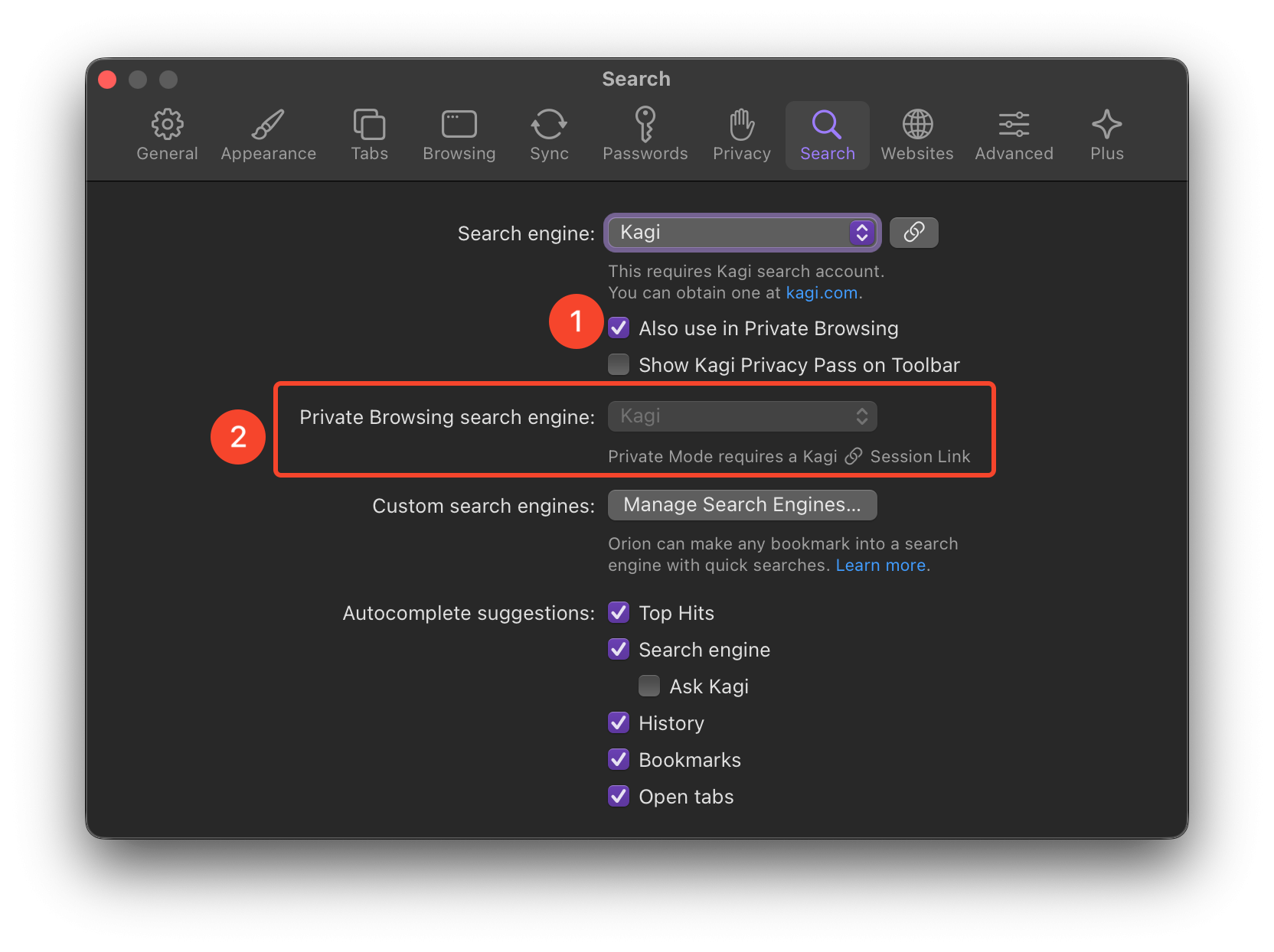The height and width of the screenshot is (952, 1274).
Task: Open the Tabs settings icon
Action: point(369,125)
